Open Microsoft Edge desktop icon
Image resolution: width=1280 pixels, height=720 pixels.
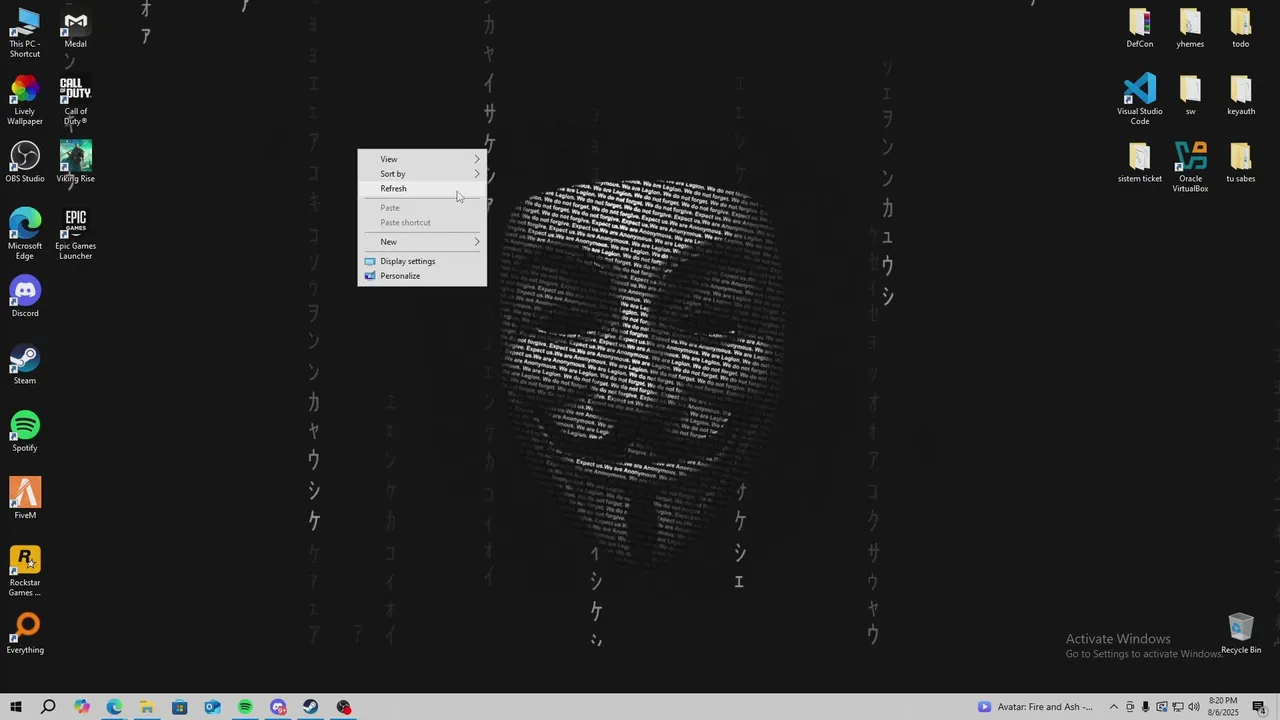[x=25, y=234]
